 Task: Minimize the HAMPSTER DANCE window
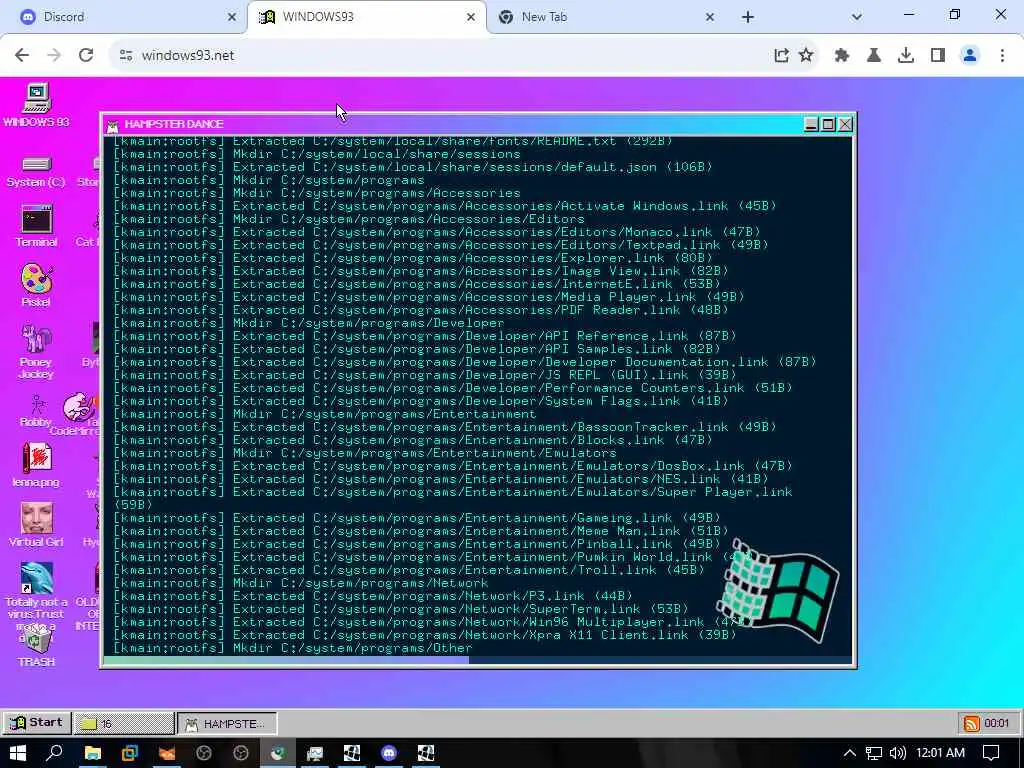(x=811, y=124)
